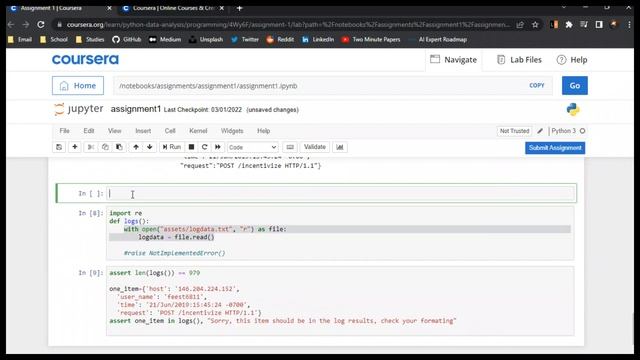Open the Medium bookmark

tap(165, 40)
